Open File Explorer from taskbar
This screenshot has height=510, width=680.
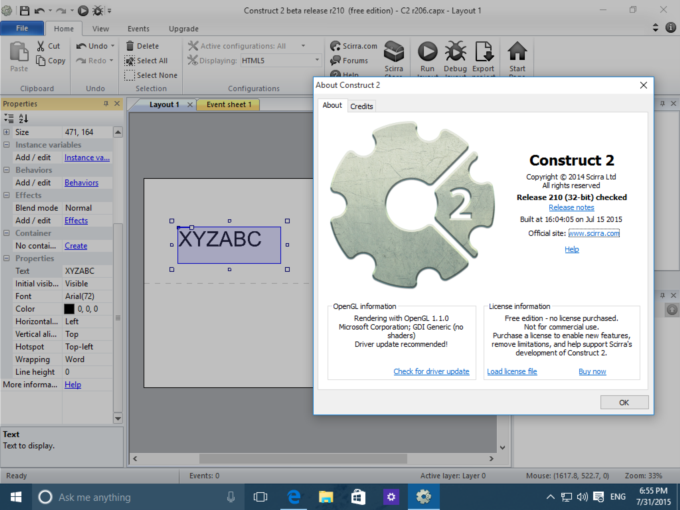click(x=326, y=497)
